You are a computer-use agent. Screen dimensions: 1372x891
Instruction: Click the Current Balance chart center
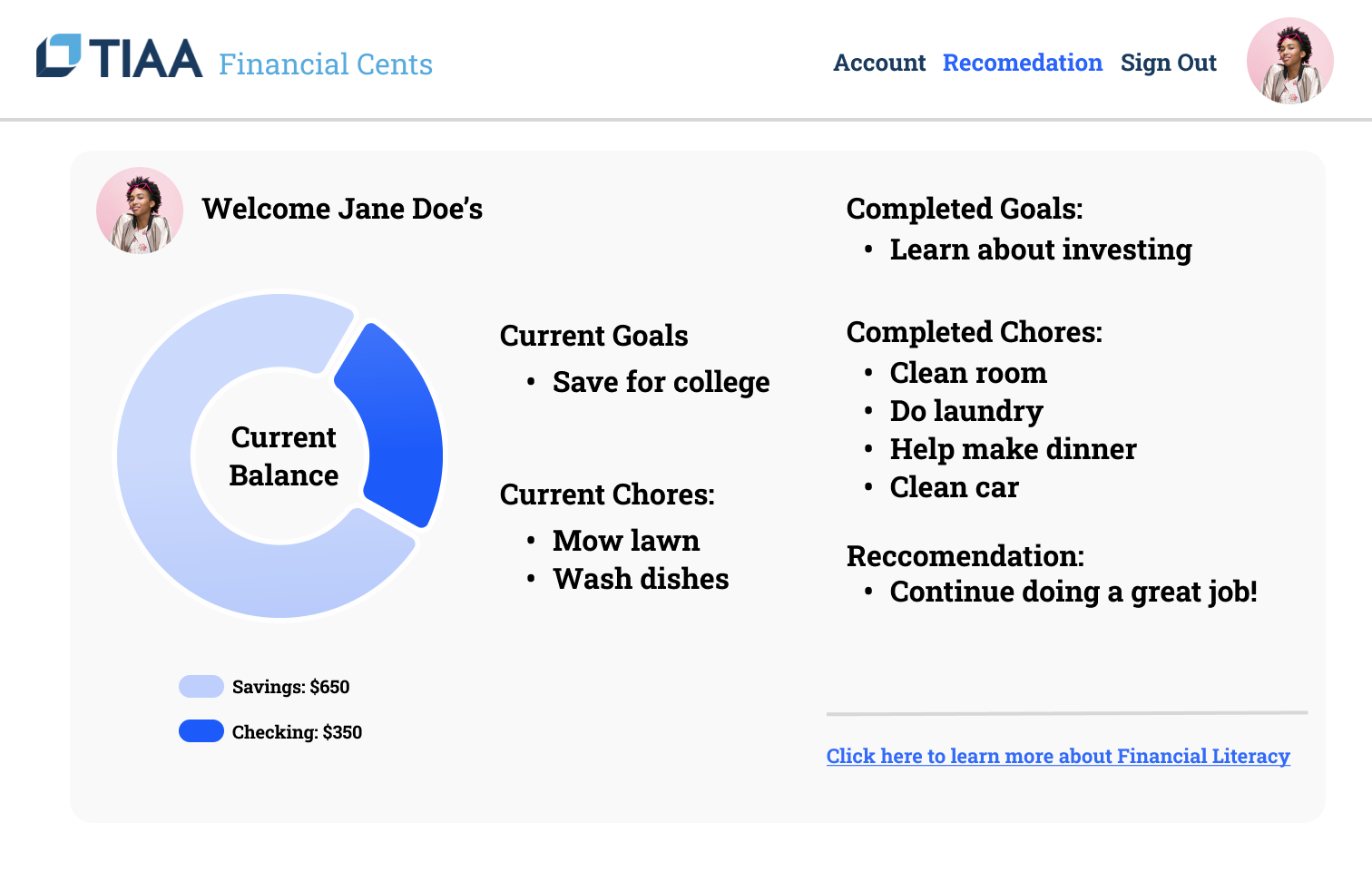point(282,455)
